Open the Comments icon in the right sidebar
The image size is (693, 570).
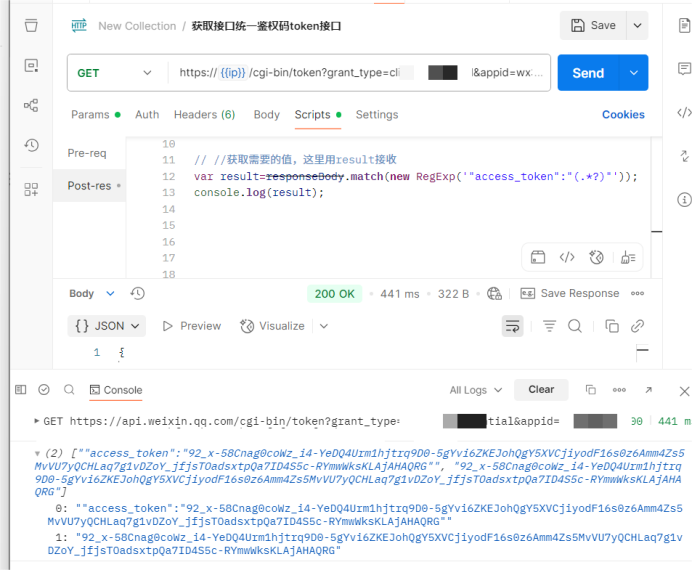(x=684, y=68)
